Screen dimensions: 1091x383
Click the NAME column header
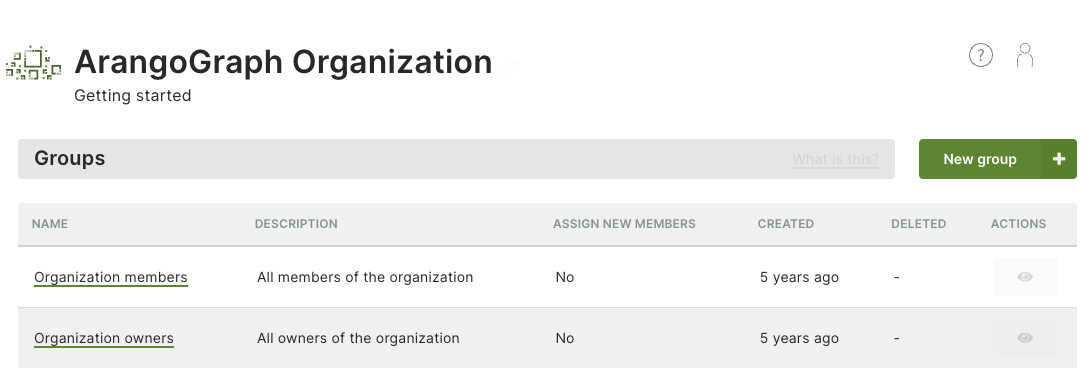tap(50, 224)
